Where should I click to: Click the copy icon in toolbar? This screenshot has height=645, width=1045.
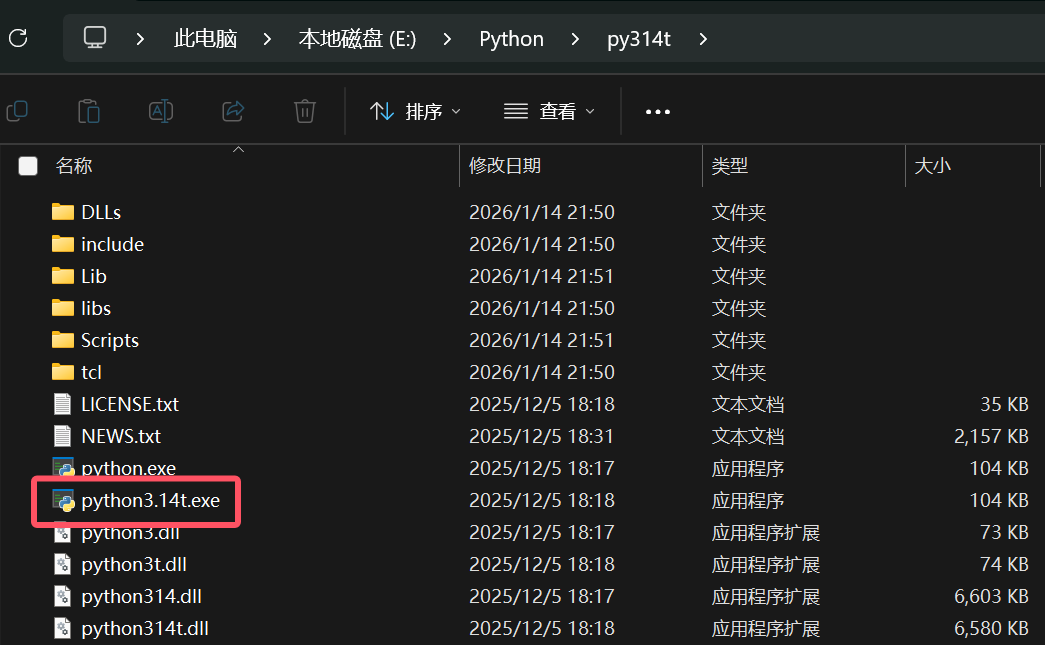pos(17,111)
